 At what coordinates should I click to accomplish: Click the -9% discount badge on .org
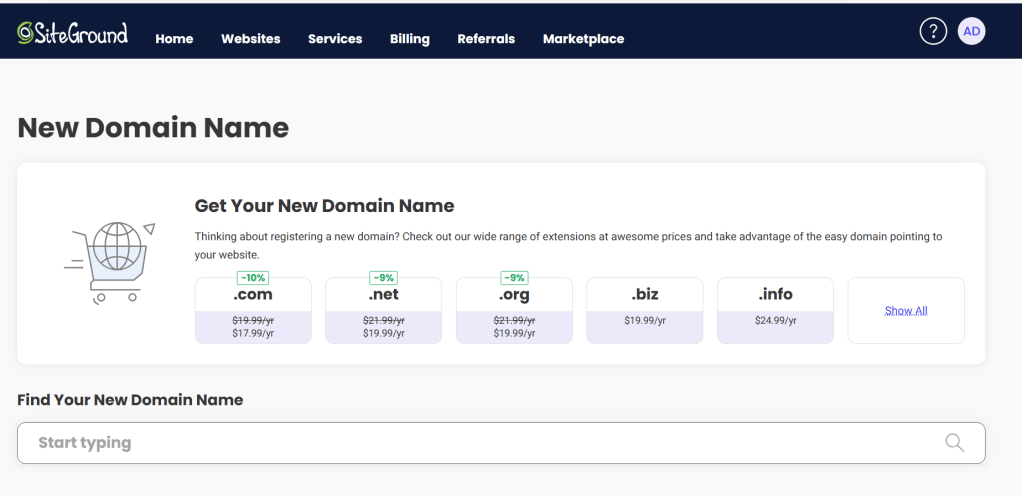pyautogui.click(x=514, y=278)
